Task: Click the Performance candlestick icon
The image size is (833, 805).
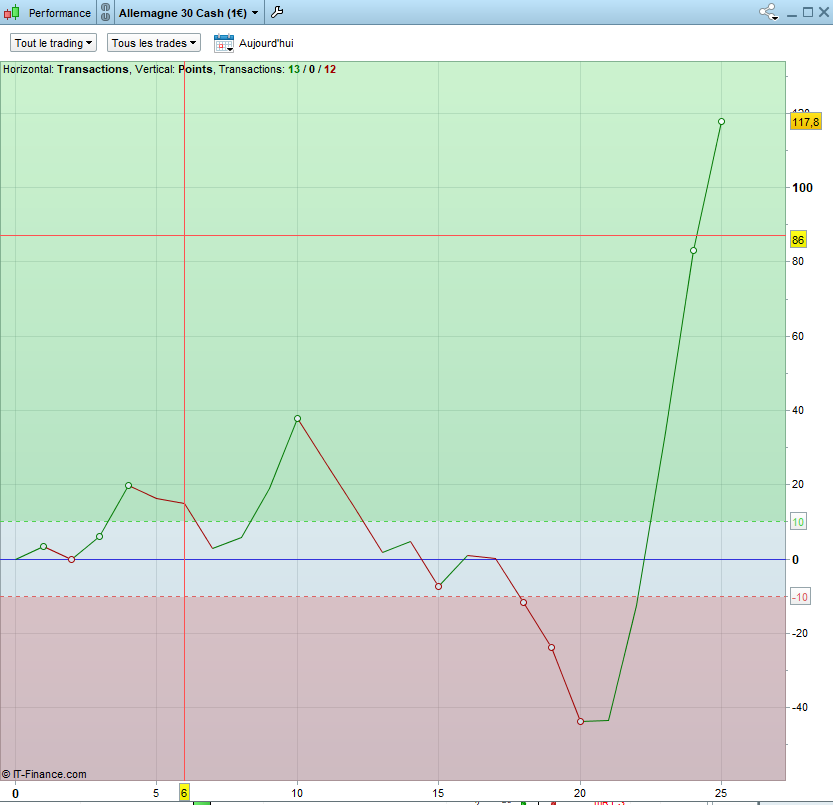Action: pyautogui.click(x=12, y=12)
